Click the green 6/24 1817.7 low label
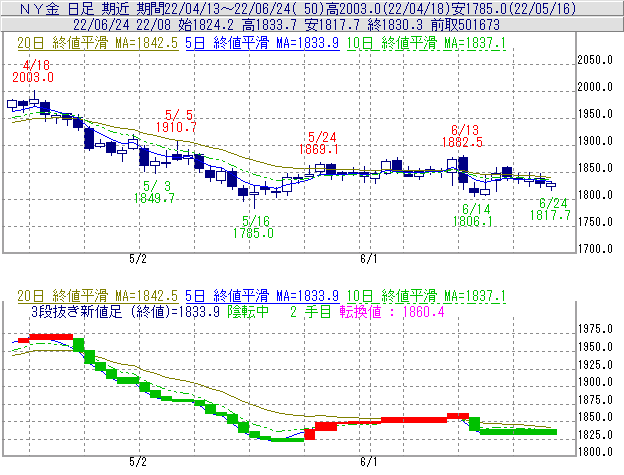 (x=551, y=209)
